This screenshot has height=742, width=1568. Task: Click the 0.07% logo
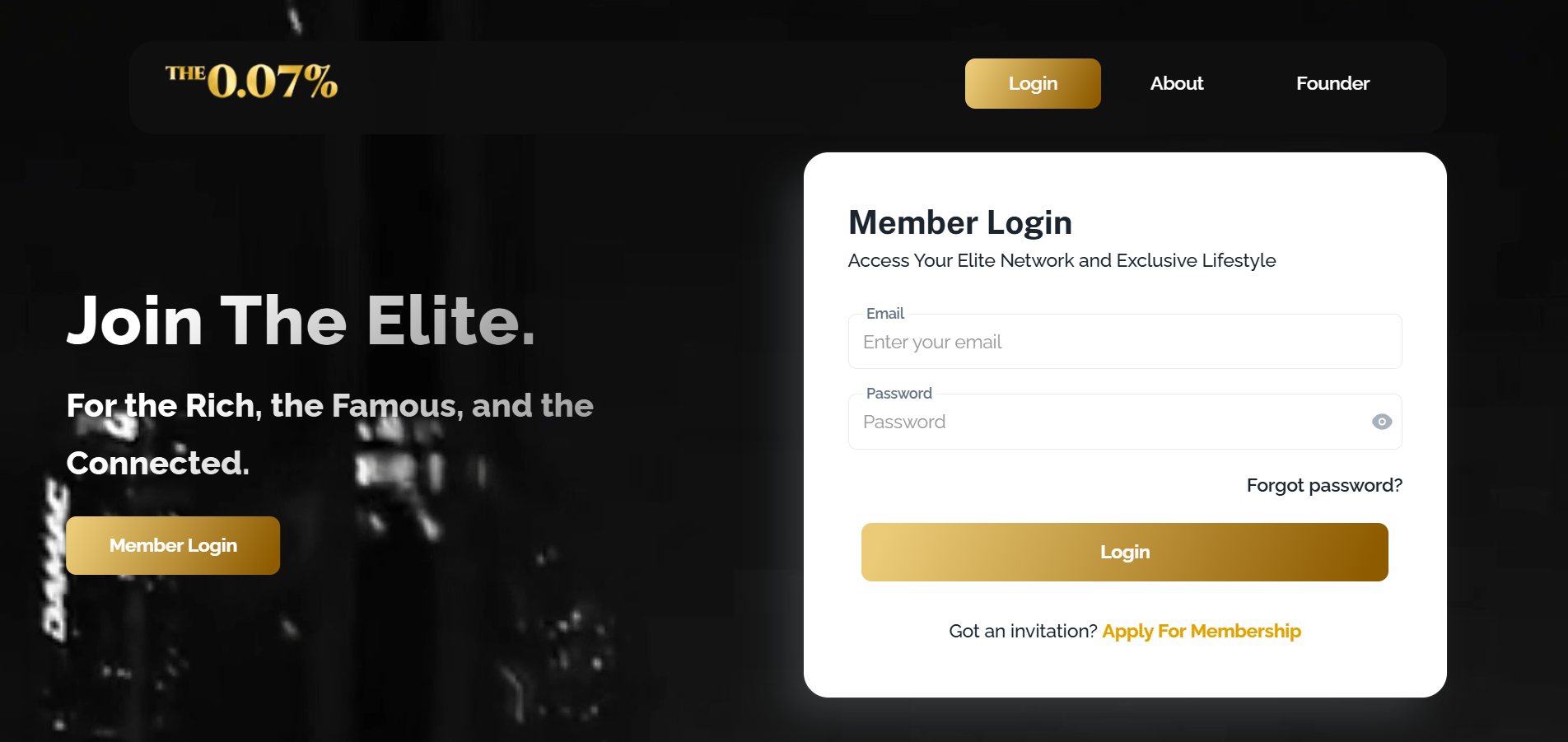[251, 82]
